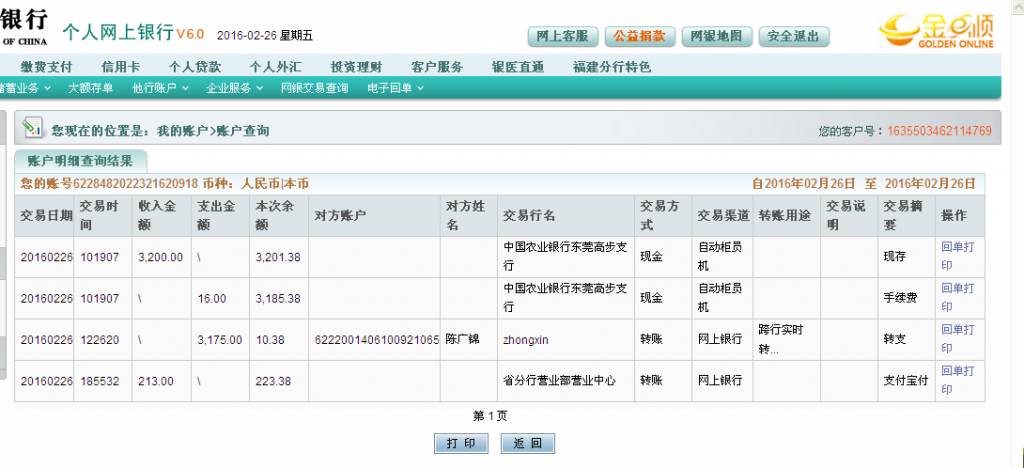Viewport: 1024px width, 468px height.
Task: Click 回单打印 for the 陈广锦 transfer row
Action: click(x=957, y=339)
